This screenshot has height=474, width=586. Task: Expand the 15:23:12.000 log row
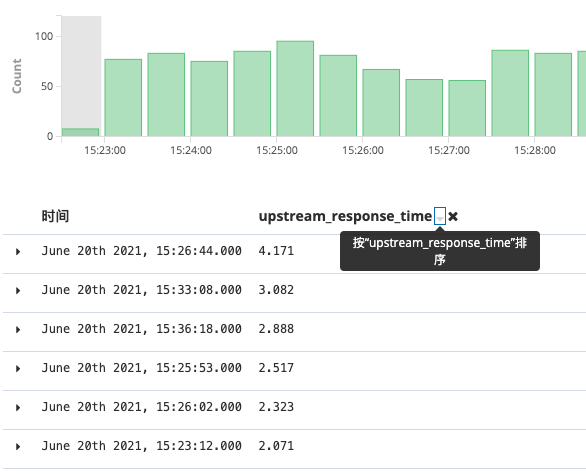(x=18, y=446)
